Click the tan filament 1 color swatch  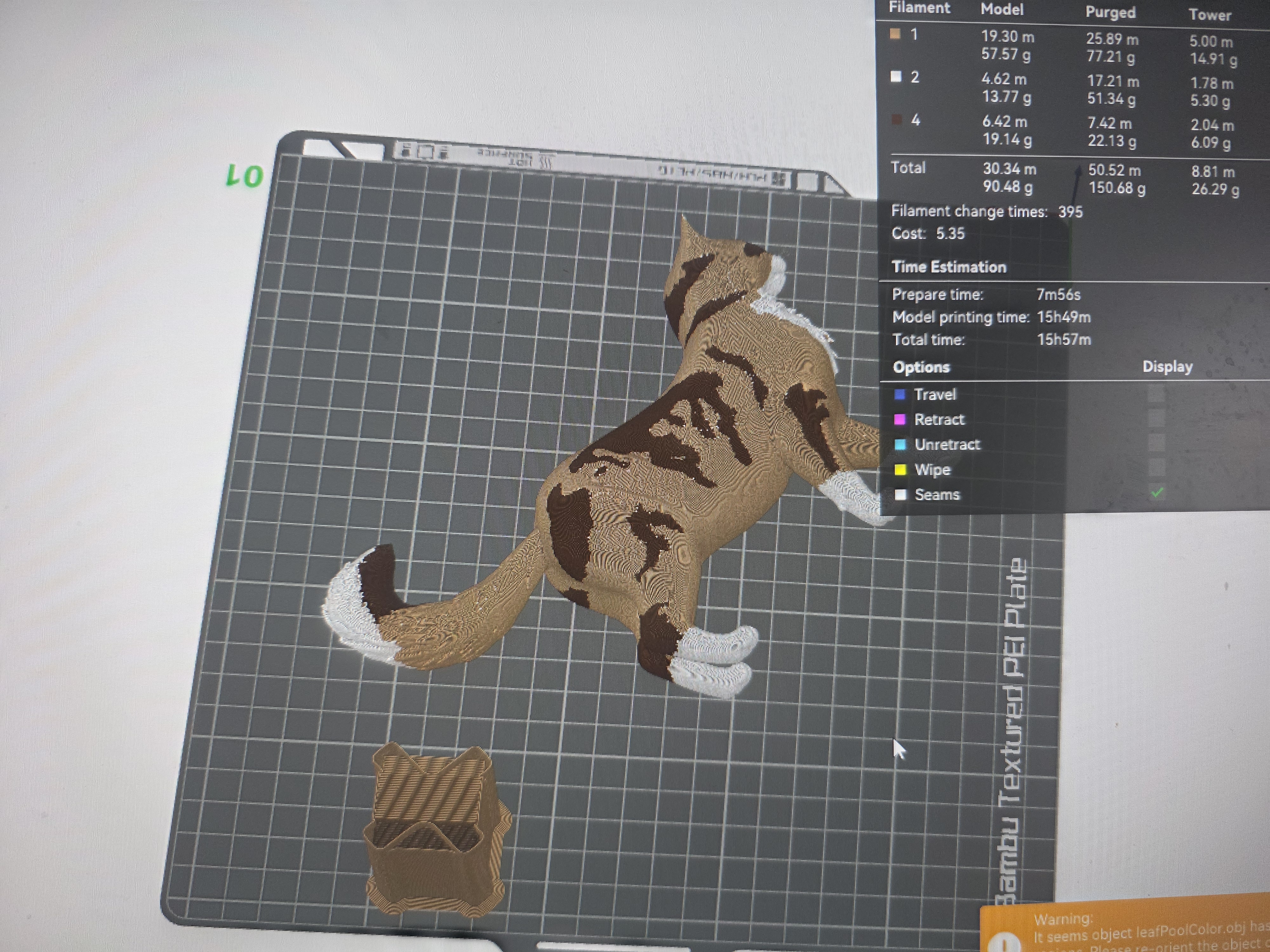point(894,34)
